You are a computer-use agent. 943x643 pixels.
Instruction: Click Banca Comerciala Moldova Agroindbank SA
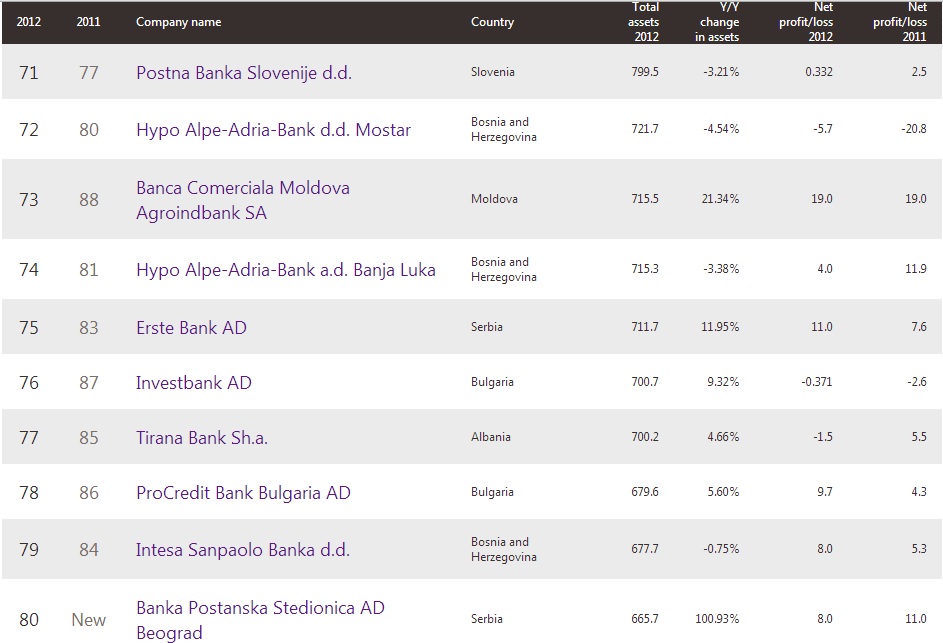(242, 200)
